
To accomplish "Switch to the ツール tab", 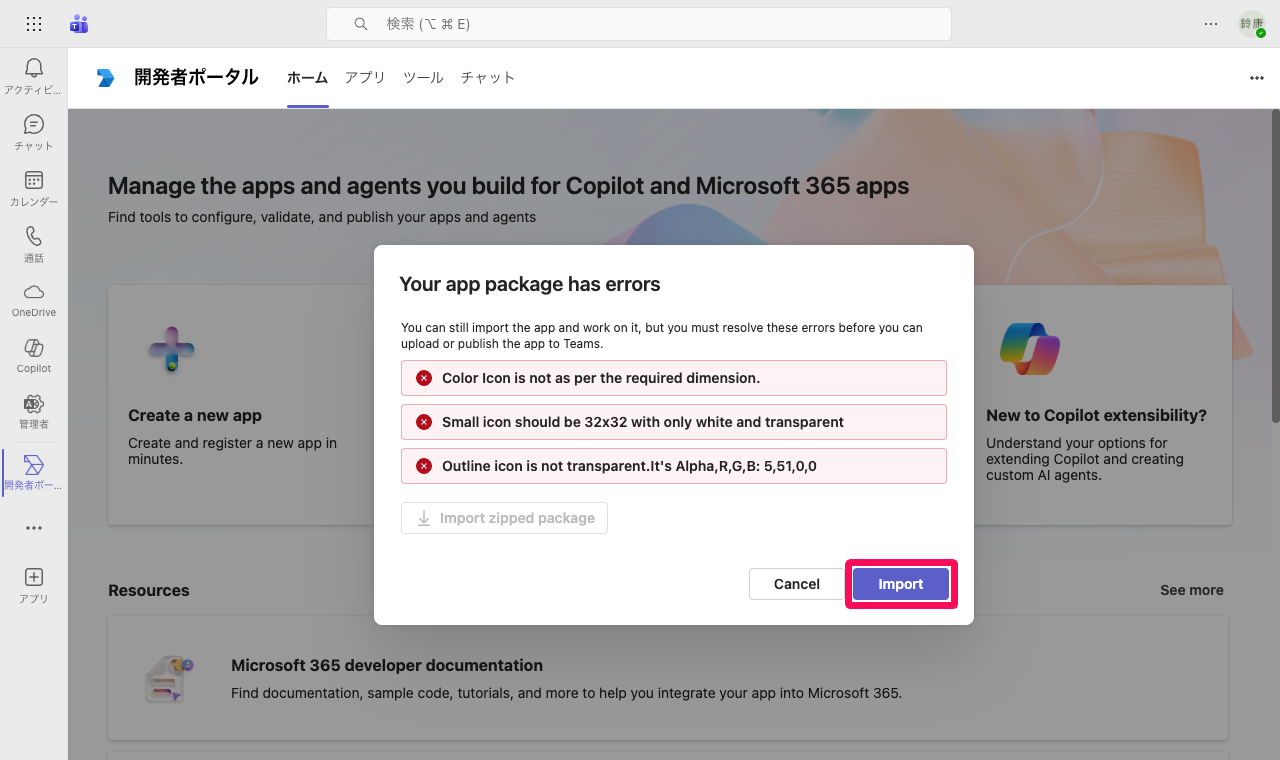I will point(423,78).
